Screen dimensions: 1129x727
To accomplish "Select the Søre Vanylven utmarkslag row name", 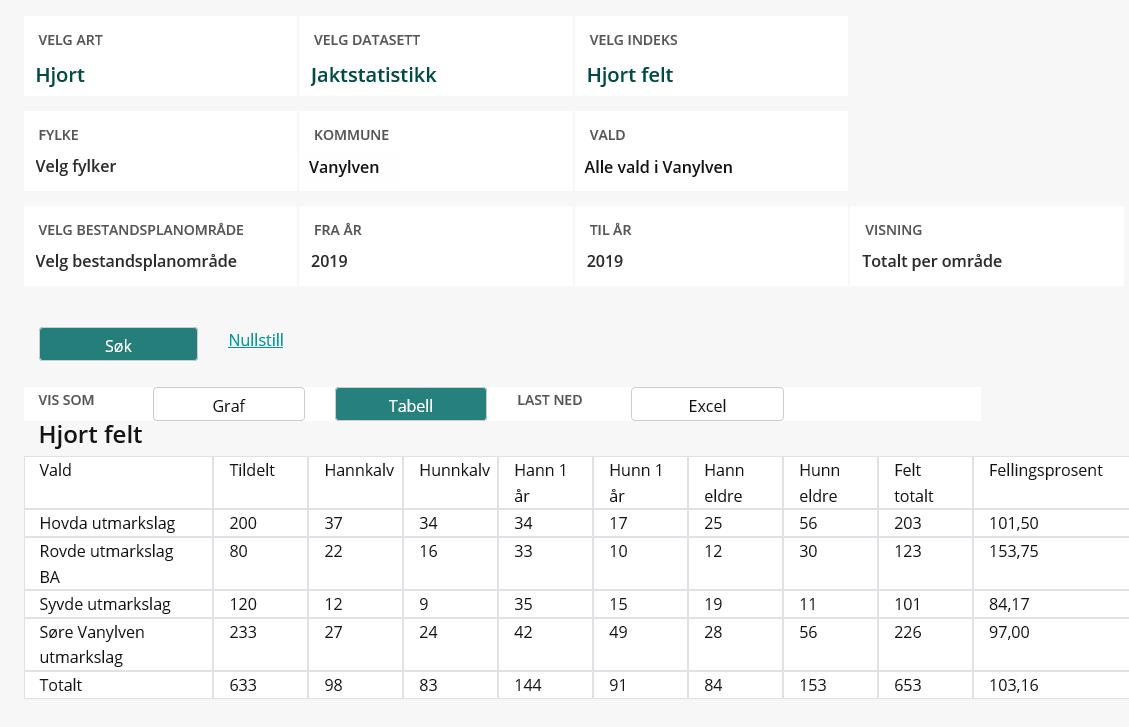I will point(92,644).
